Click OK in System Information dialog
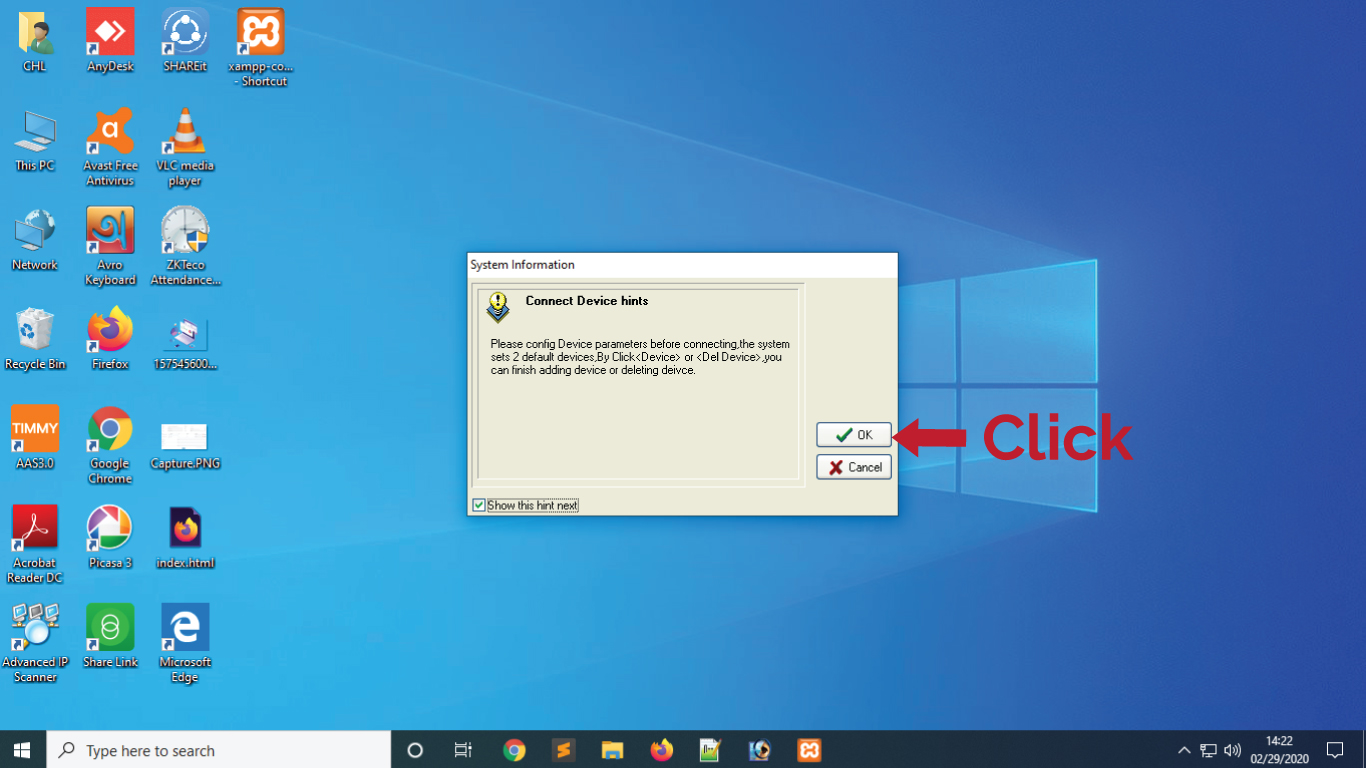The image size is (1366, 768). click(854, 435)
